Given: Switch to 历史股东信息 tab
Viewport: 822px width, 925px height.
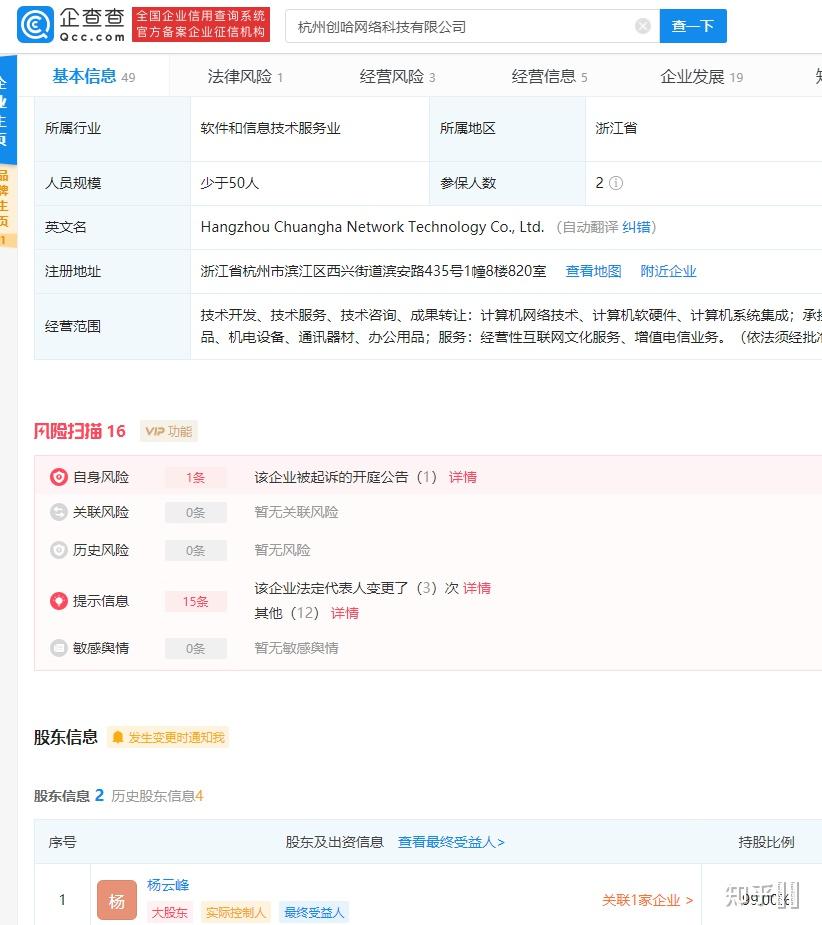Looking at the screenshot, I should click(157, 796).
